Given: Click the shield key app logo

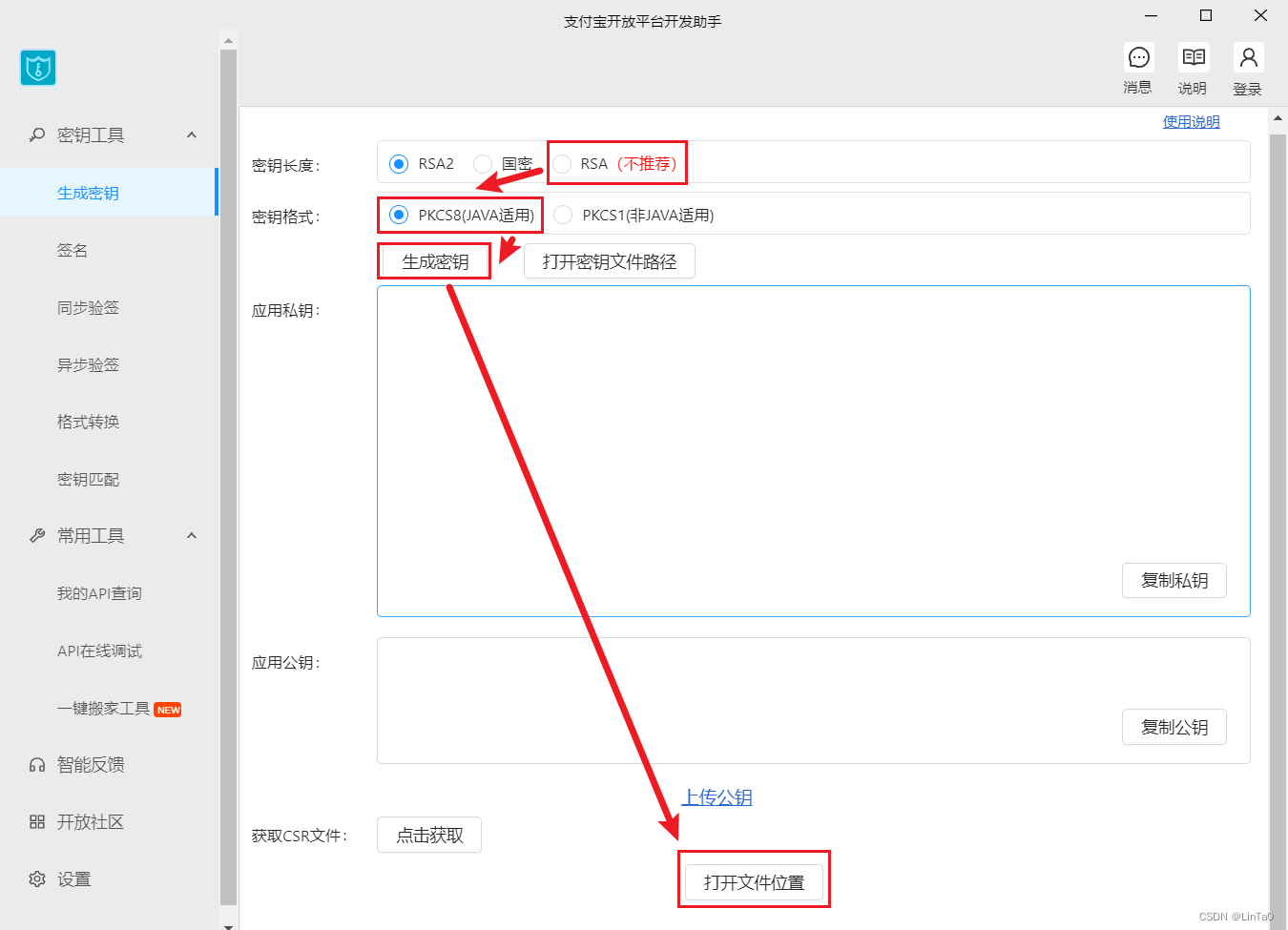Looking at the screenshot, I should click(38, 68).
